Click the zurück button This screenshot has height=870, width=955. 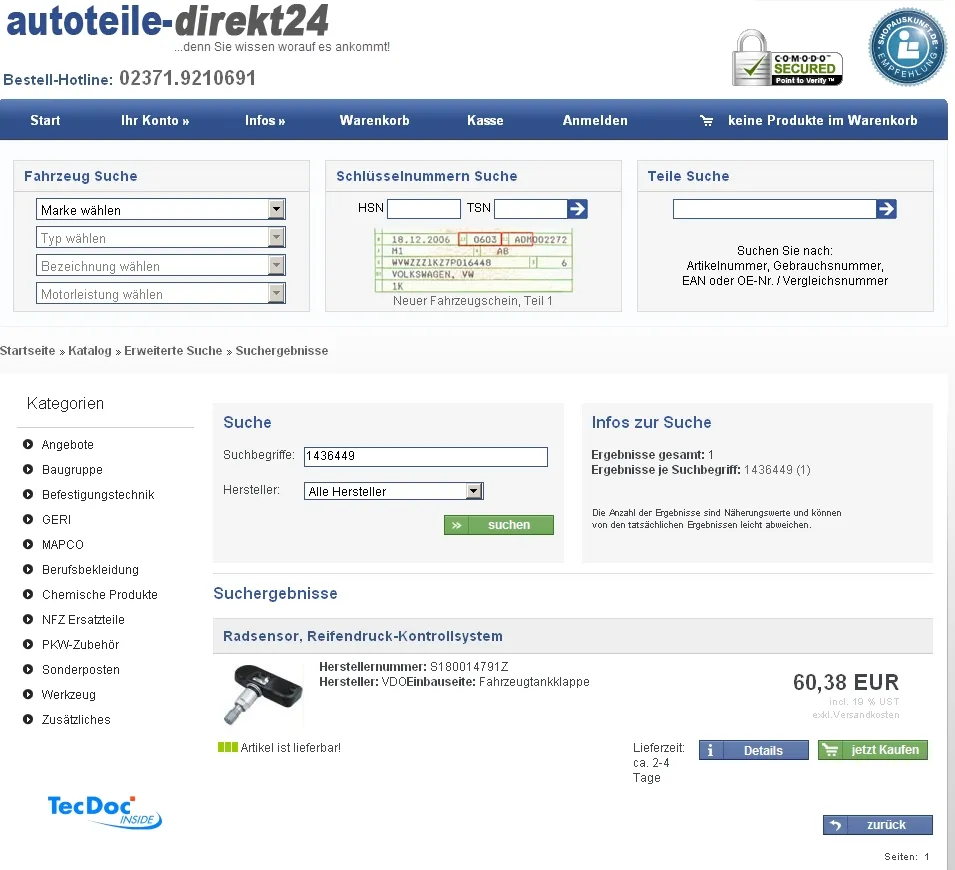click(877, 825)
